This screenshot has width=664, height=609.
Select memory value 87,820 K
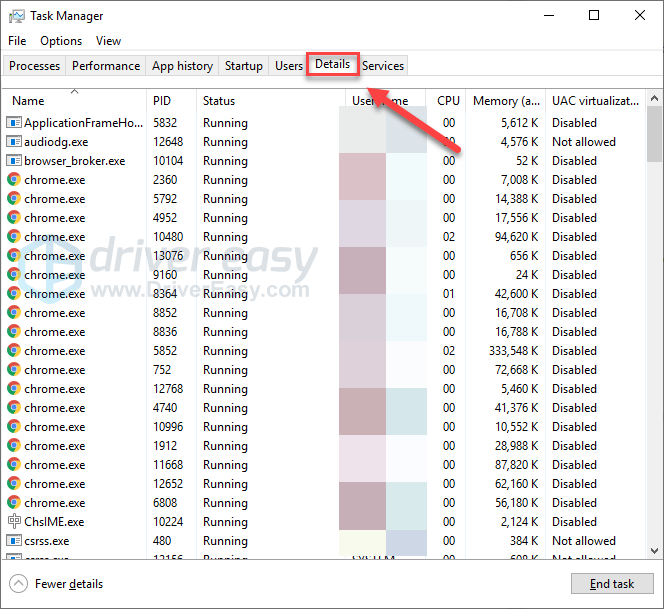click(517, 465)
